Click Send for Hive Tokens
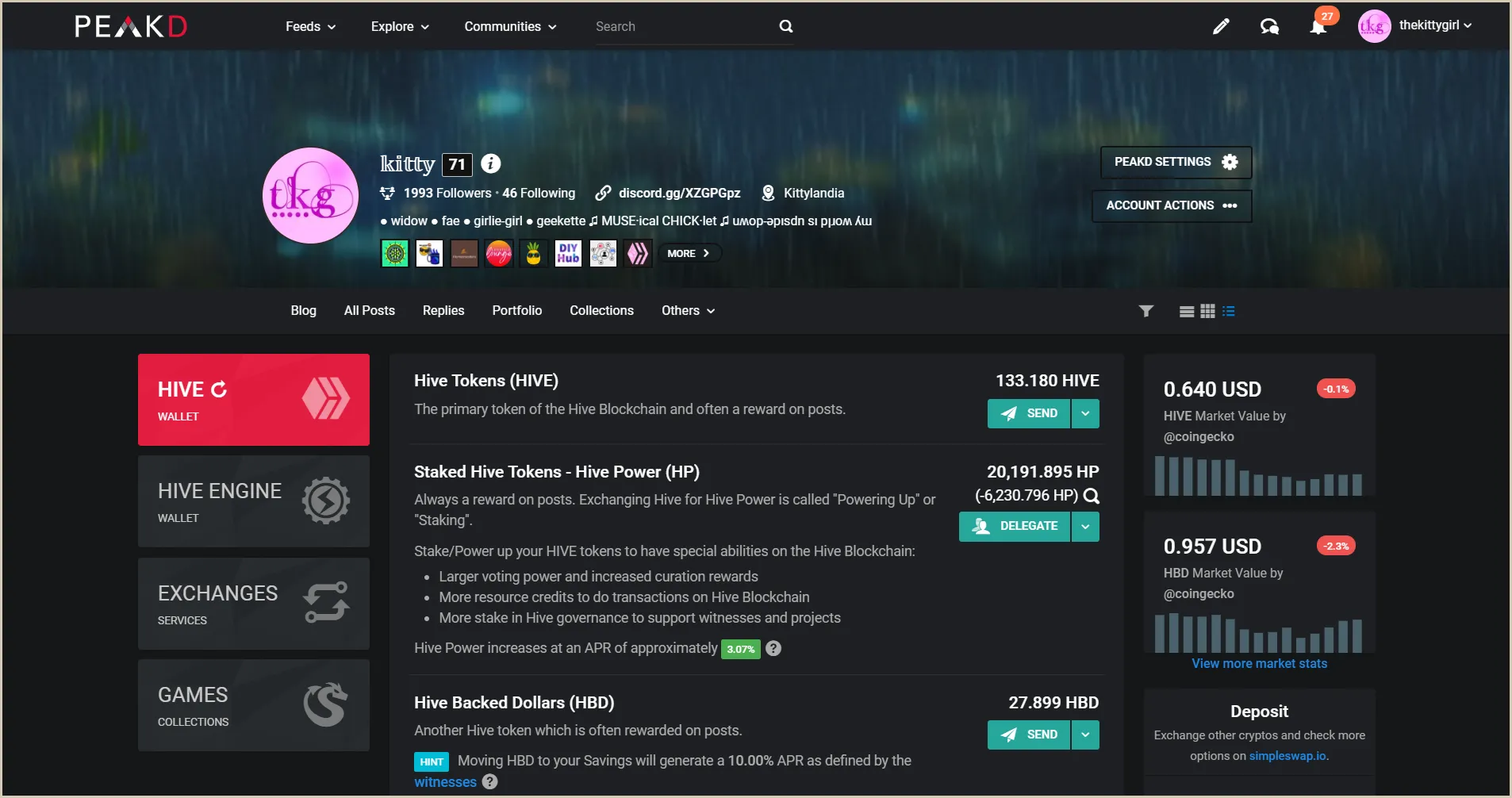Viewport: 1512px width, 798px height. (1029, 413)
